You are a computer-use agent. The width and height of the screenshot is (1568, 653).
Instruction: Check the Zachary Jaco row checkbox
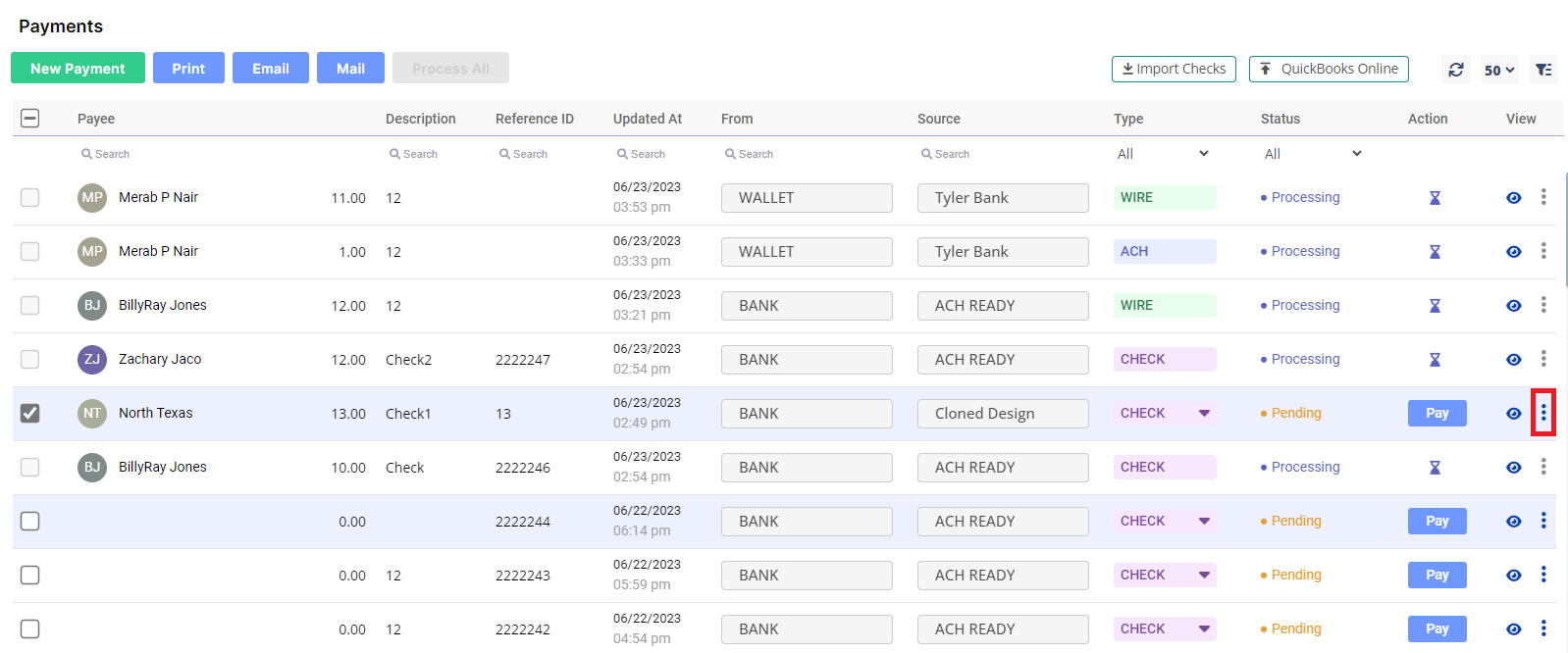click(x=30, y=359)
